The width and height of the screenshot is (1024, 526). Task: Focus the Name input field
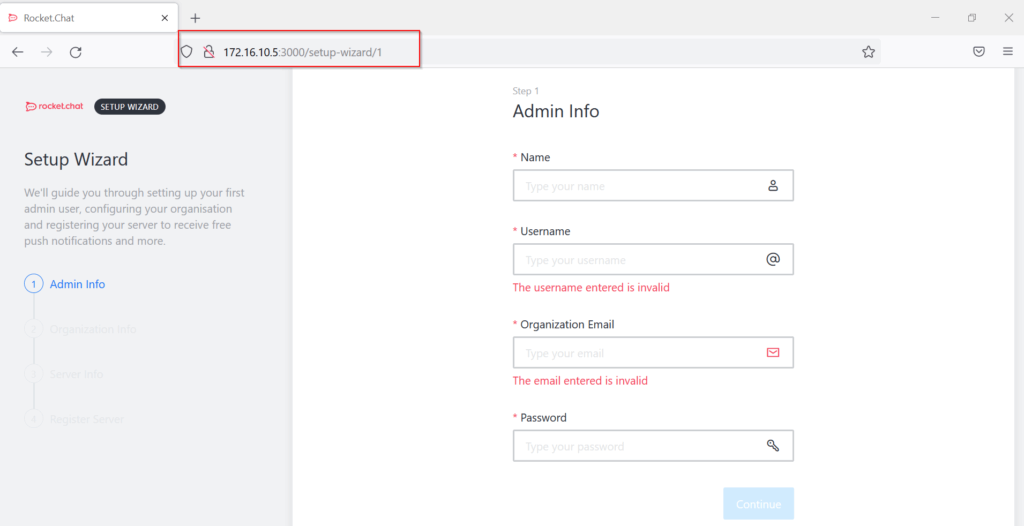click(x=653, y=186)
